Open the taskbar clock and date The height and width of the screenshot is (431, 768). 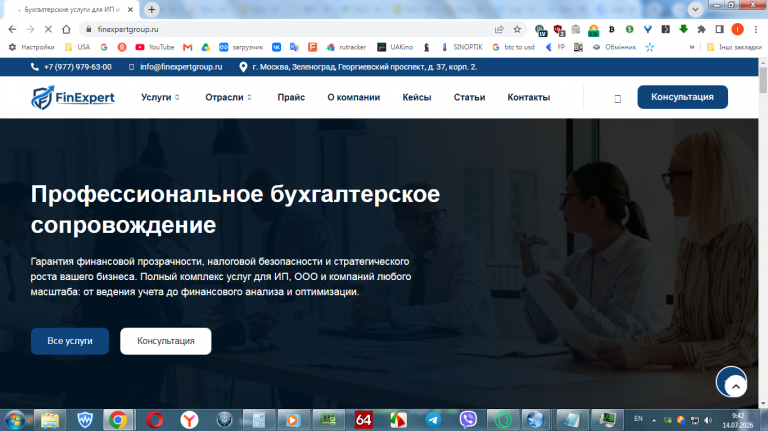coord(738,420)
